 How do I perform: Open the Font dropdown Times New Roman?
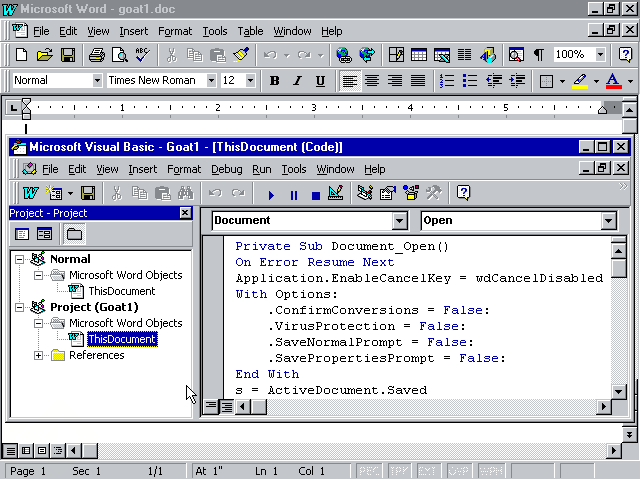[x=211, y=80]
